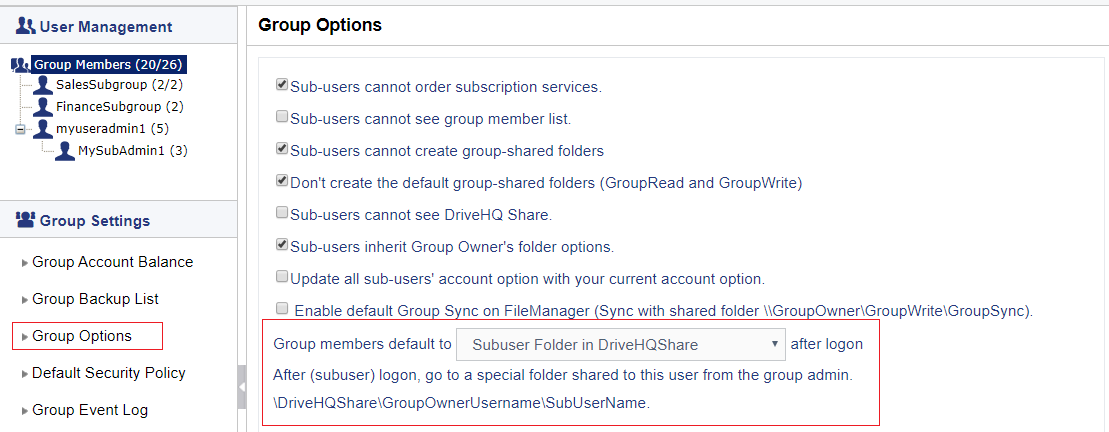Enable Sub-users cannot see group member list

[281, 117]
